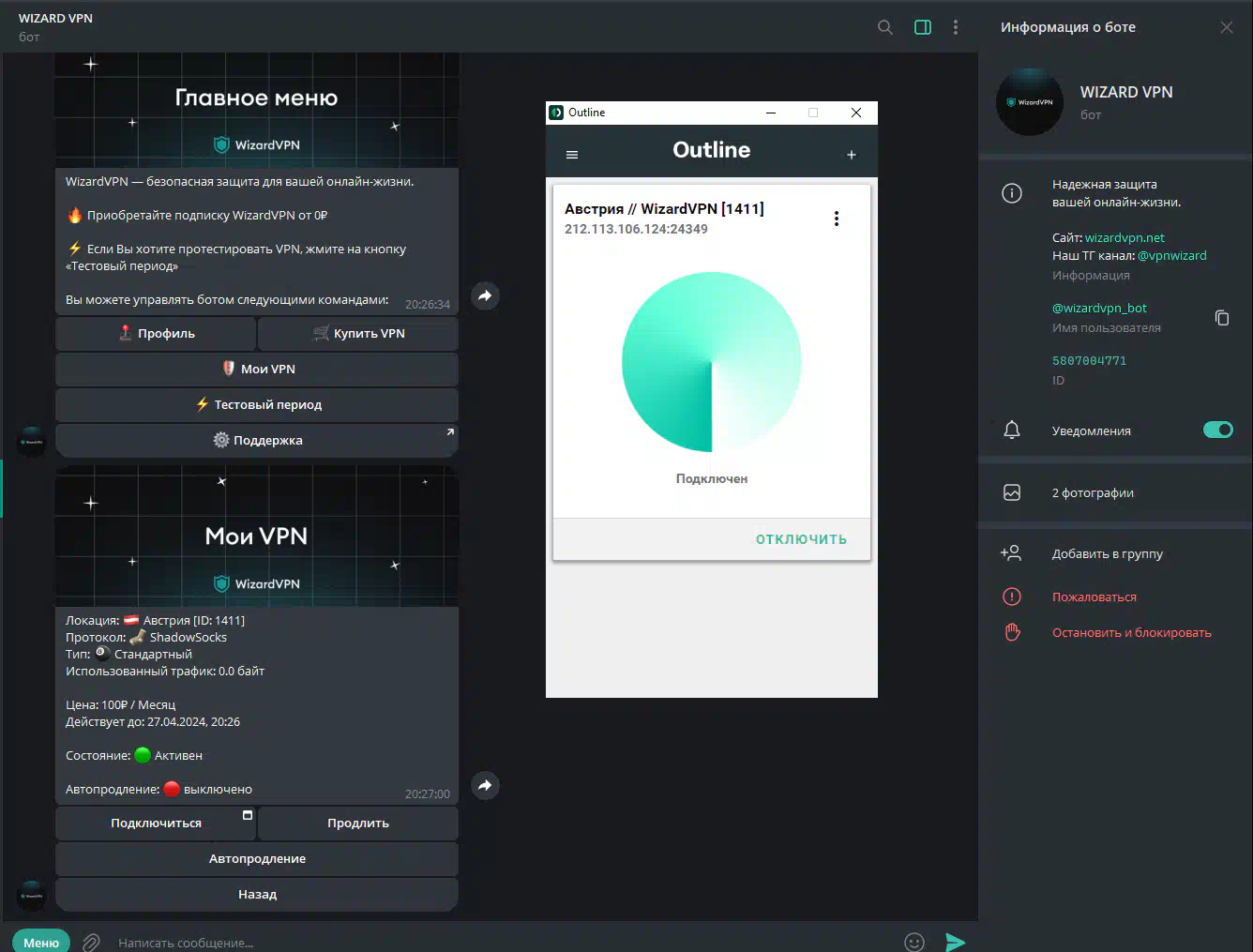Click the attach file paperclip icon
1253x952 pixels.
point(91,942)
